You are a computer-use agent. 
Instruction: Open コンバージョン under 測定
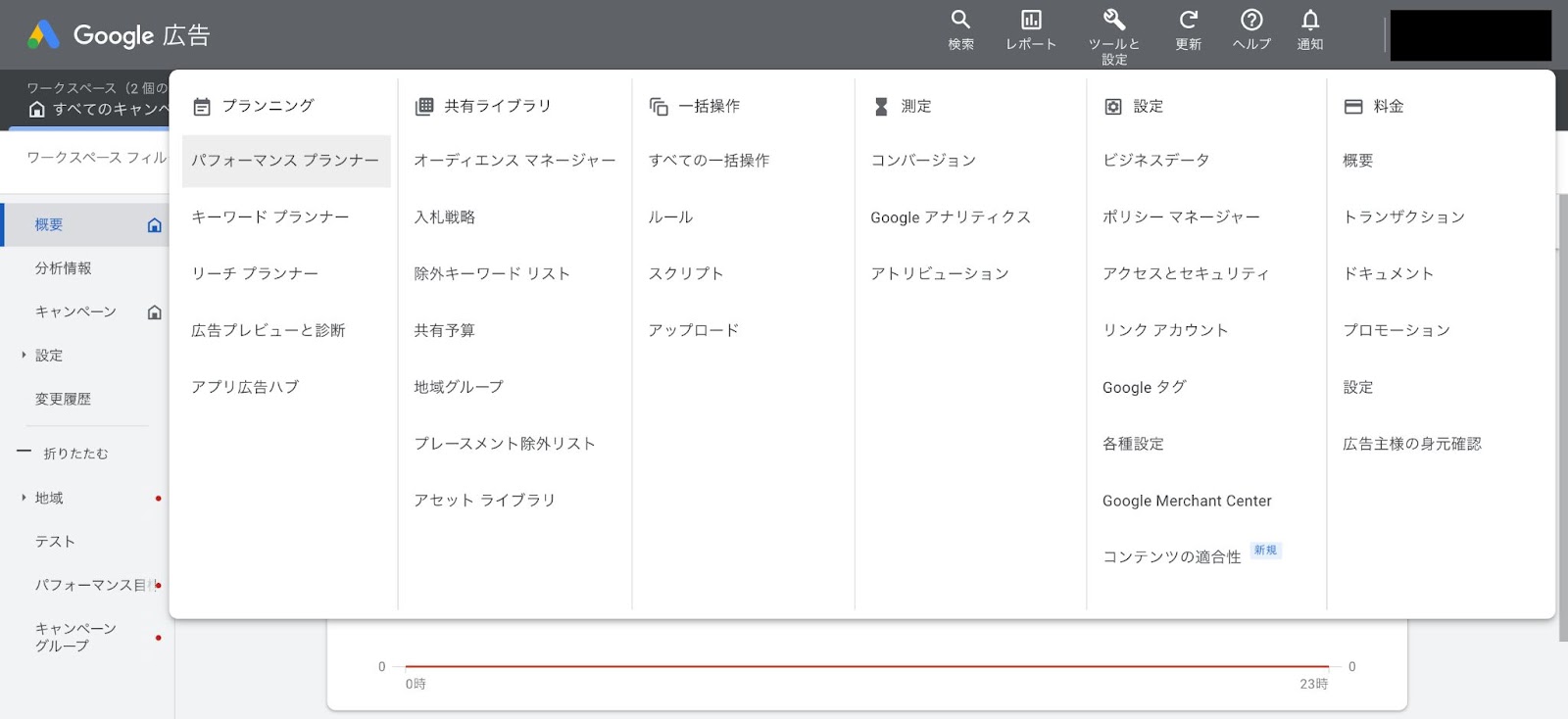[x=923, y=161]
